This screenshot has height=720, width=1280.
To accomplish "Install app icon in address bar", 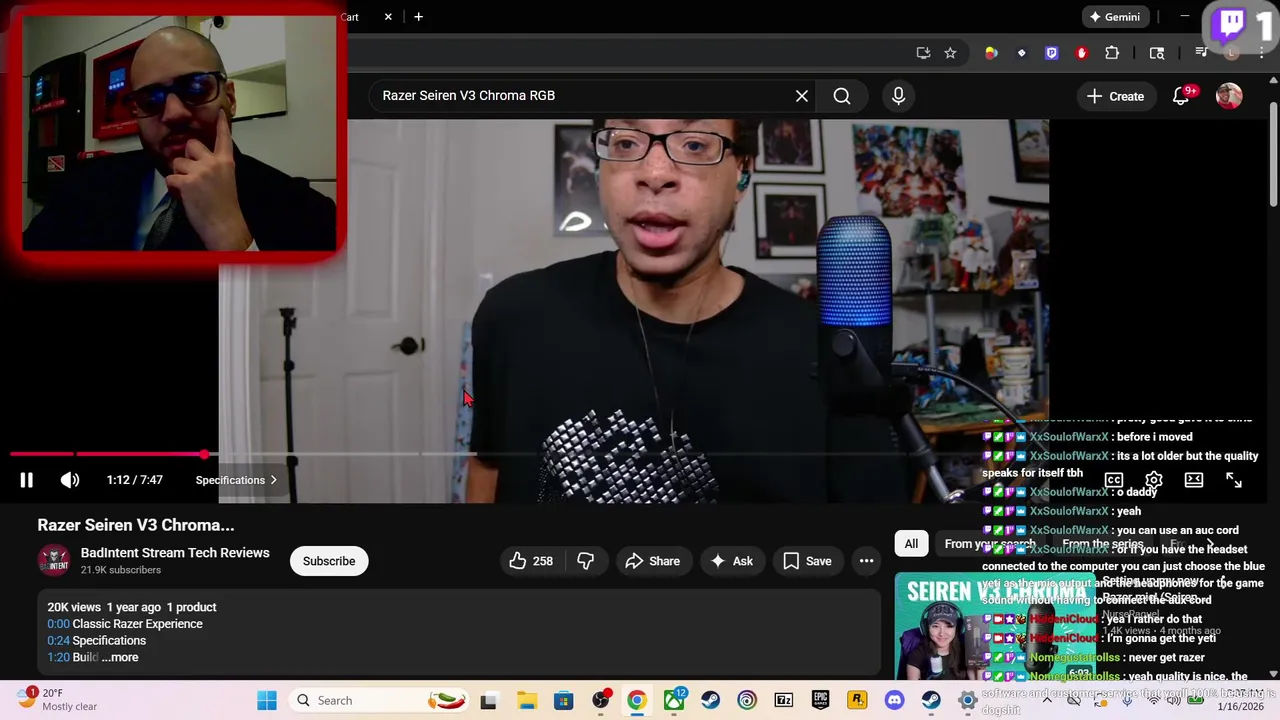I will [x=923, y=53].
